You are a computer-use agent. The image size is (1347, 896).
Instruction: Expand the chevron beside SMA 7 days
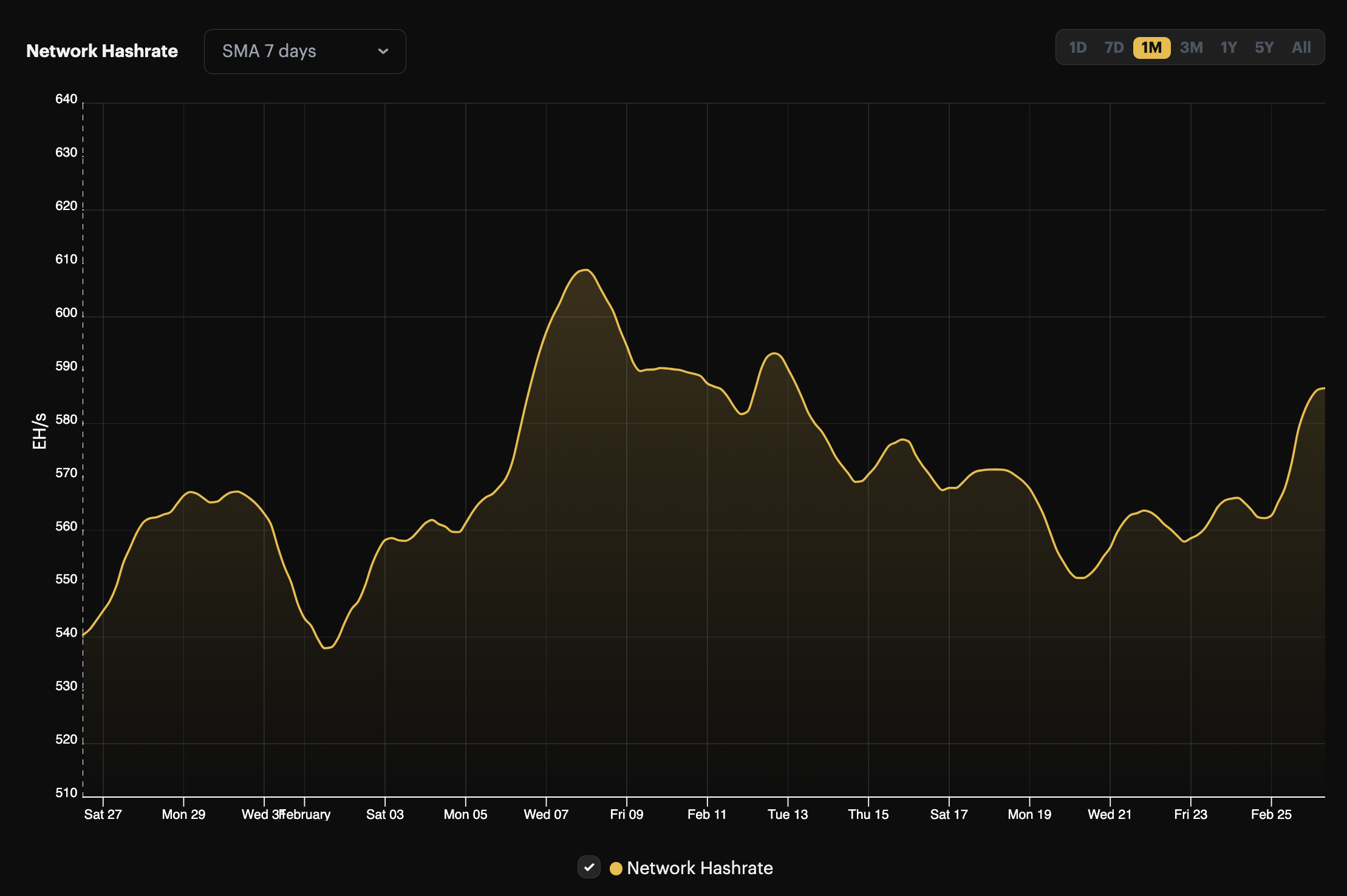[383, 51]
